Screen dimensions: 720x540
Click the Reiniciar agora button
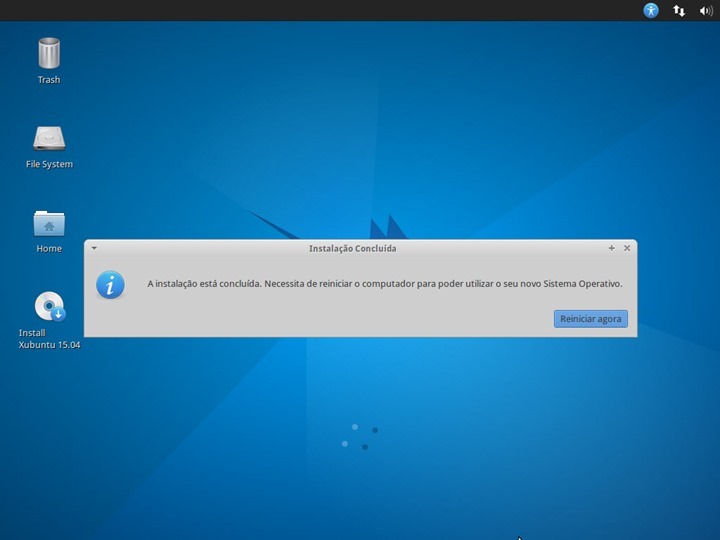tap(591, 319)
